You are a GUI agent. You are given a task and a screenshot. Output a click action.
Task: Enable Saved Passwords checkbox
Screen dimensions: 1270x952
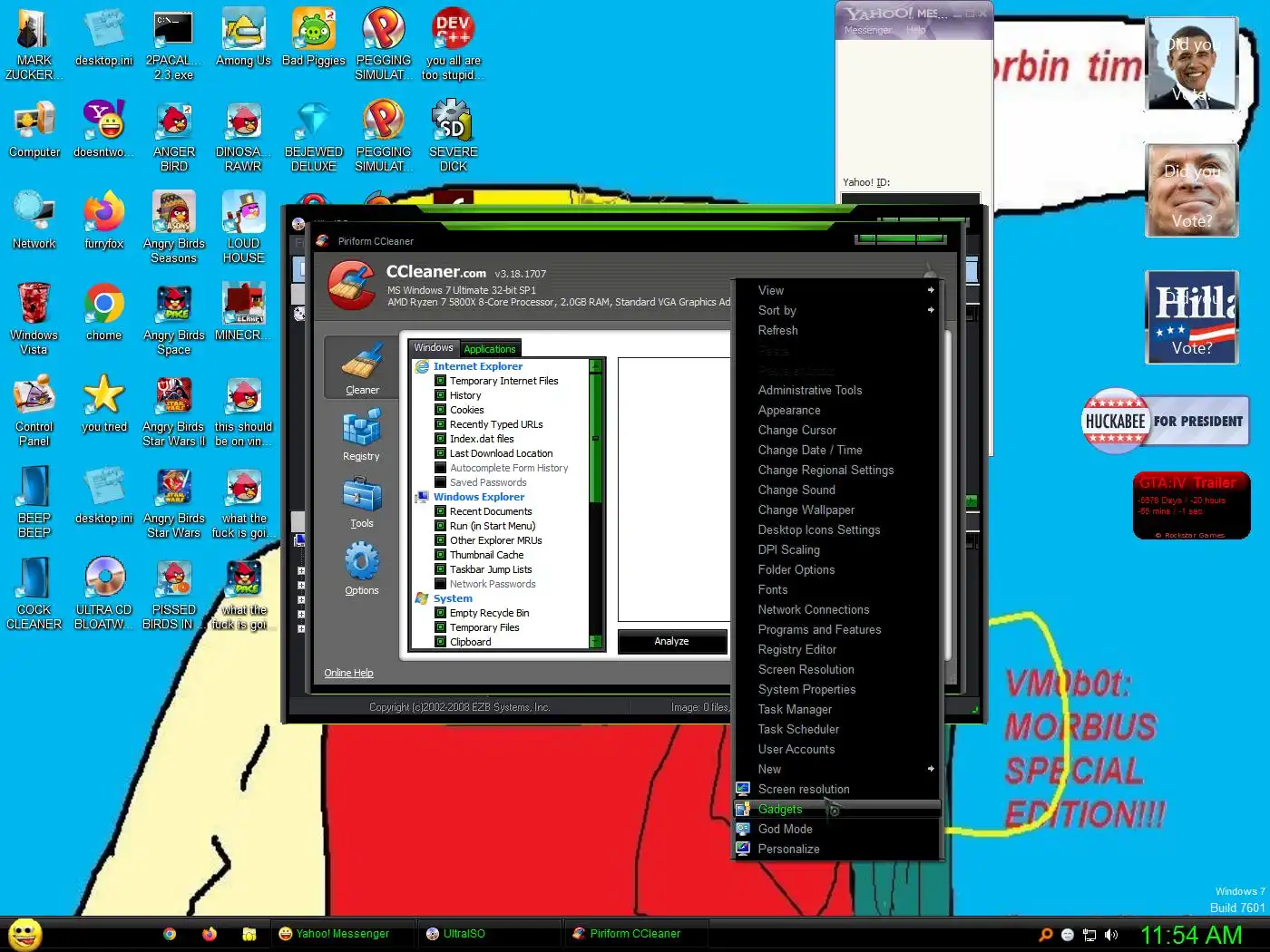click(440, 482)
